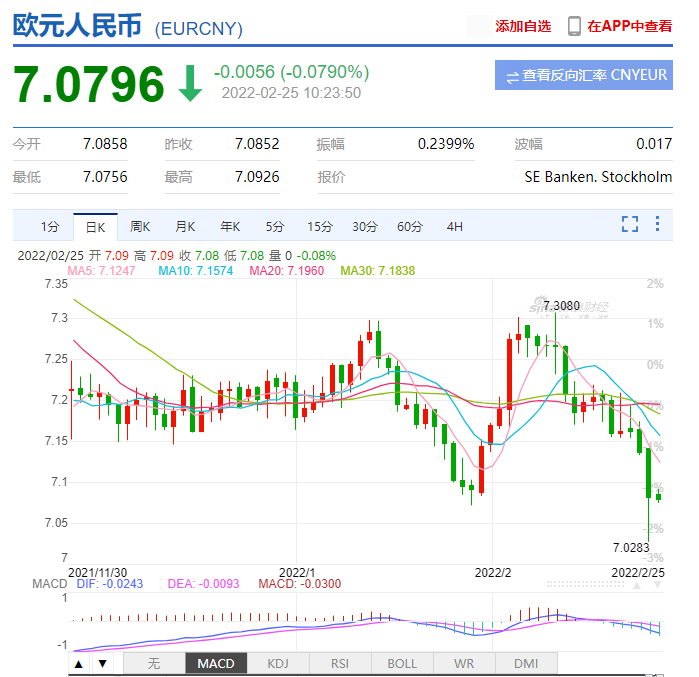The image size is (699, 677).
Task: Switch to the 60分 chart tab
Action: tap(410, 227)
